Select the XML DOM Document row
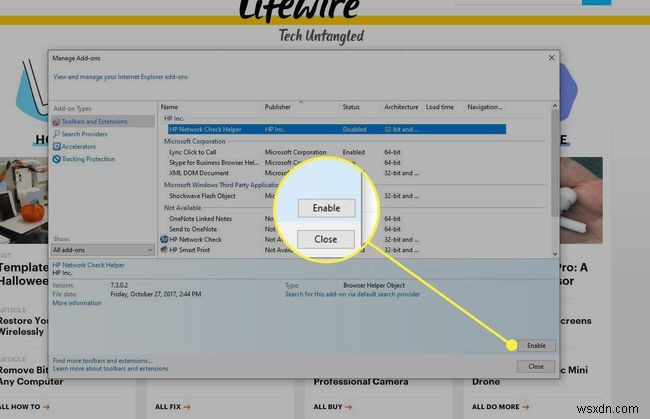 (x=337, y=173)
